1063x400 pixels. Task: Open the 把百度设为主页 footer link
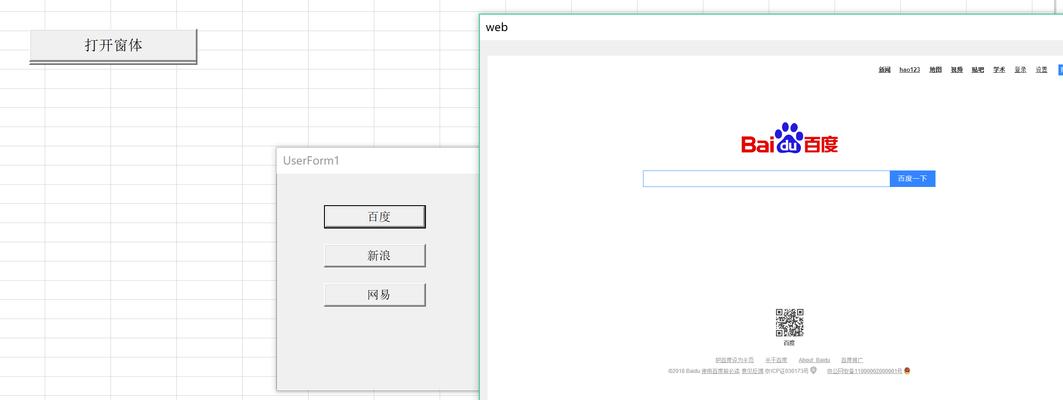pos(735,360)
